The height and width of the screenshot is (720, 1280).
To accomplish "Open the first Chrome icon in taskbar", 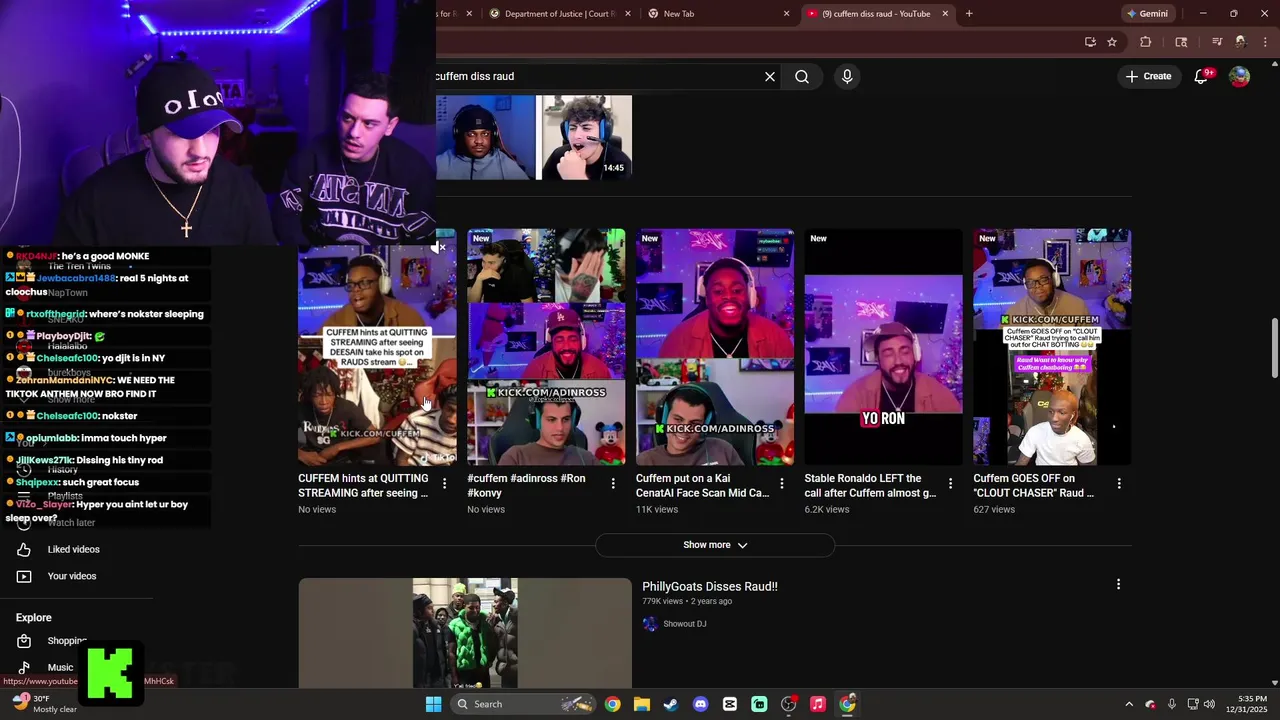I will coord(612,704).
